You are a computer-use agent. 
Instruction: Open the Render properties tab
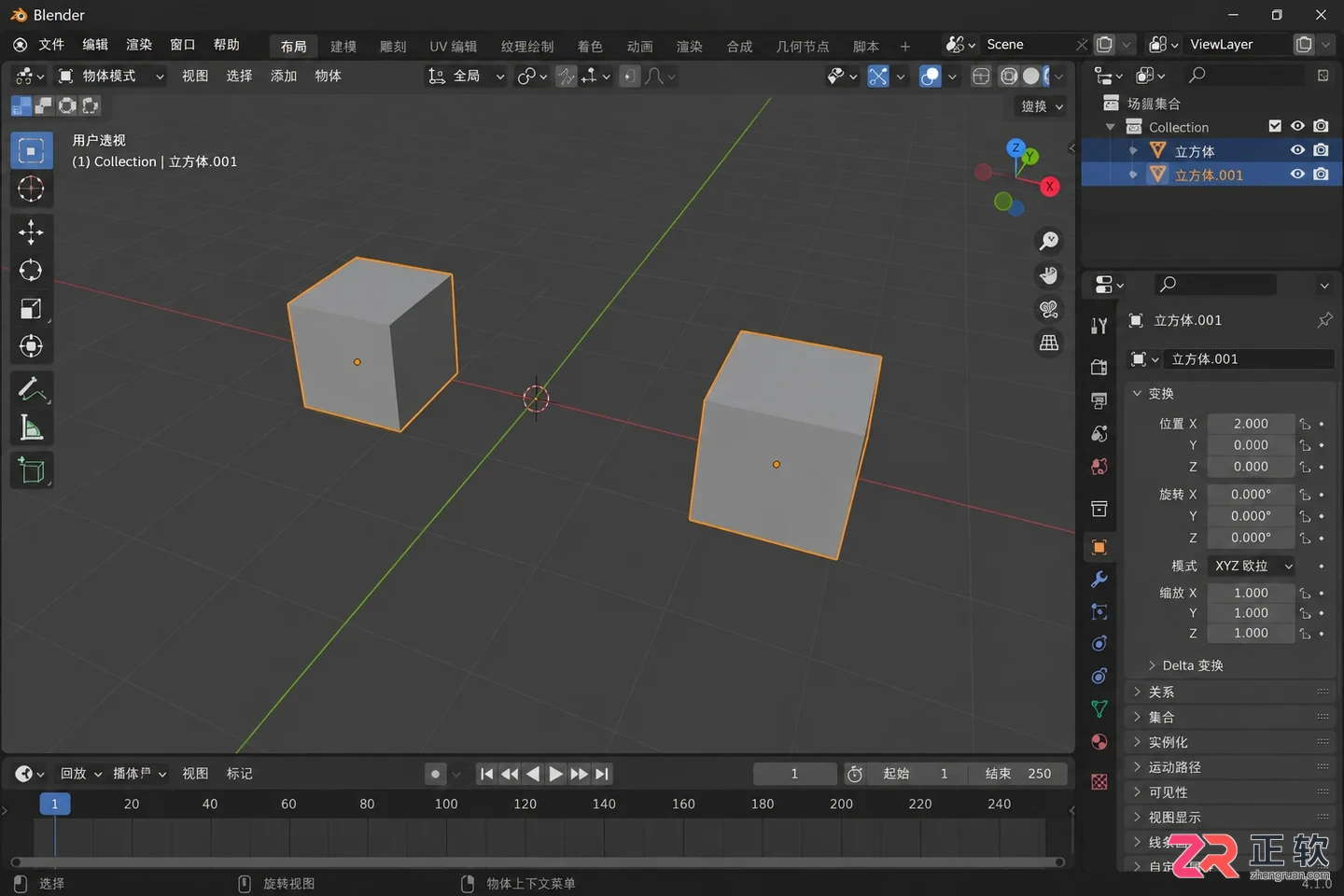pyautogui.click(x=1099, y=368)
